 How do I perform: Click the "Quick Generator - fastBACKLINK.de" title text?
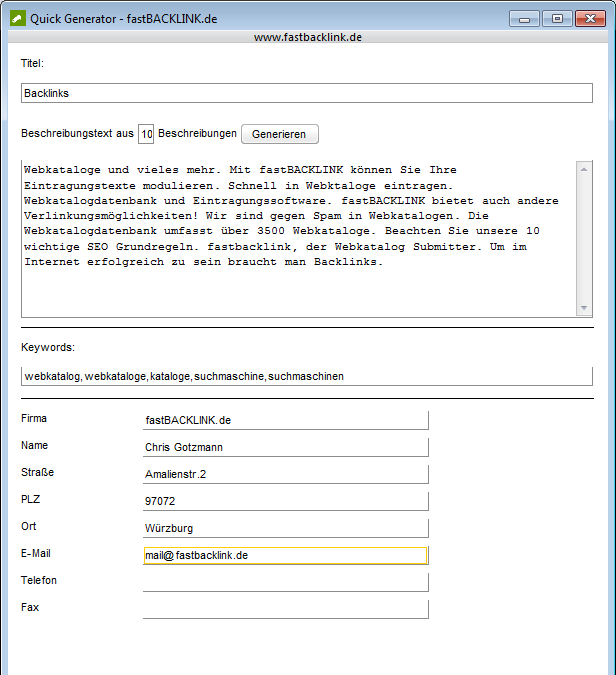pos(124,19)
